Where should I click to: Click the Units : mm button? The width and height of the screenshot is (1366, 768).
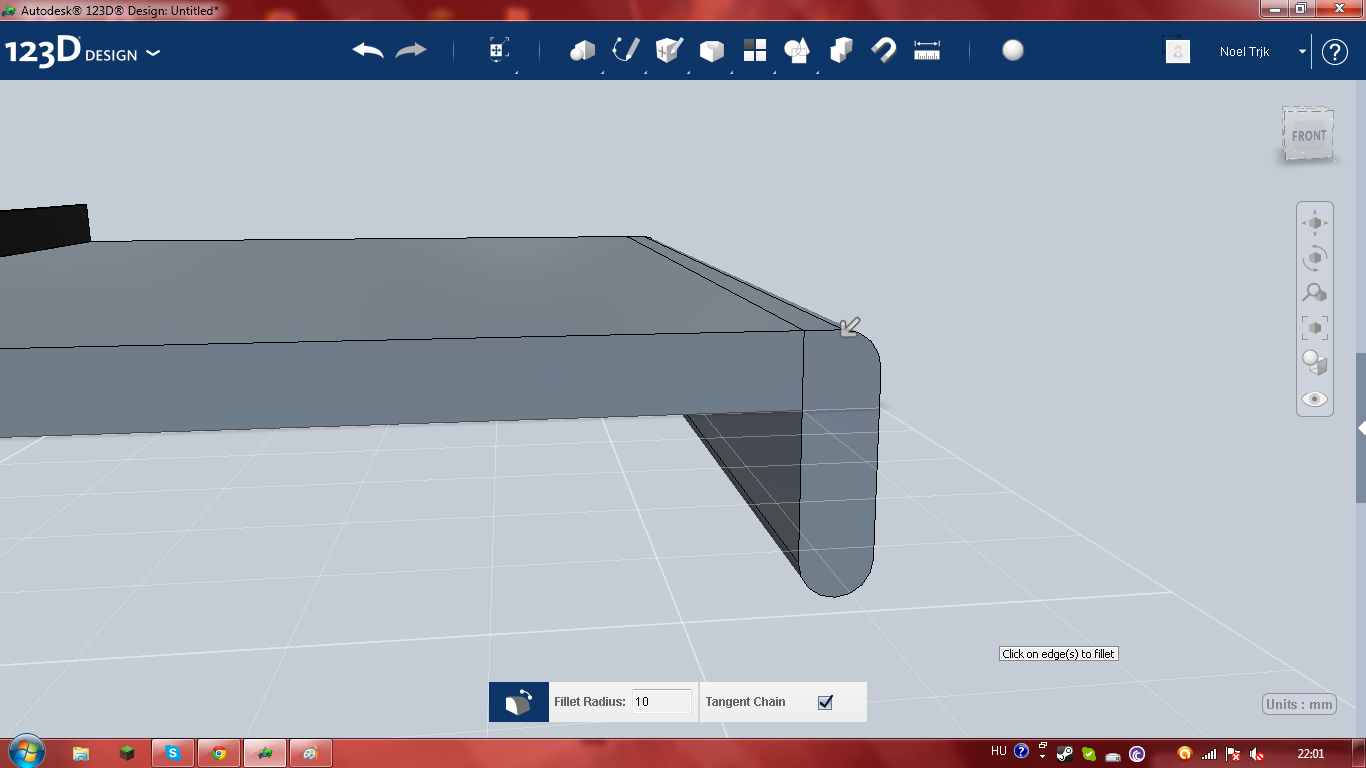coord(1299,704)
